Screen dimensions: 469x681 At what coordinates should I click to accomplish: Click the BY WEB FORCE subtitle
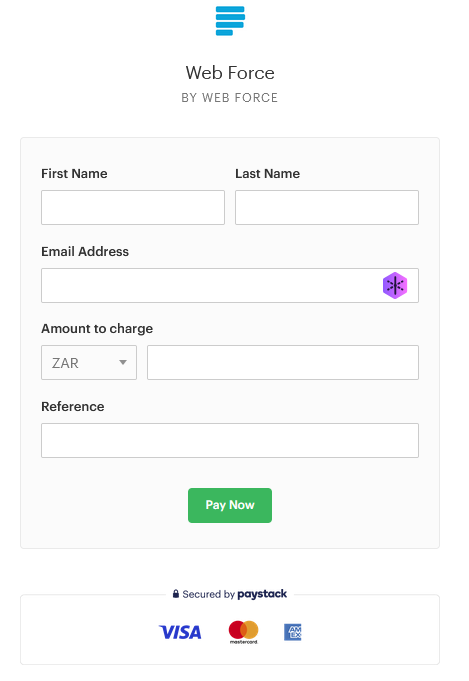[x=230, y=98]
